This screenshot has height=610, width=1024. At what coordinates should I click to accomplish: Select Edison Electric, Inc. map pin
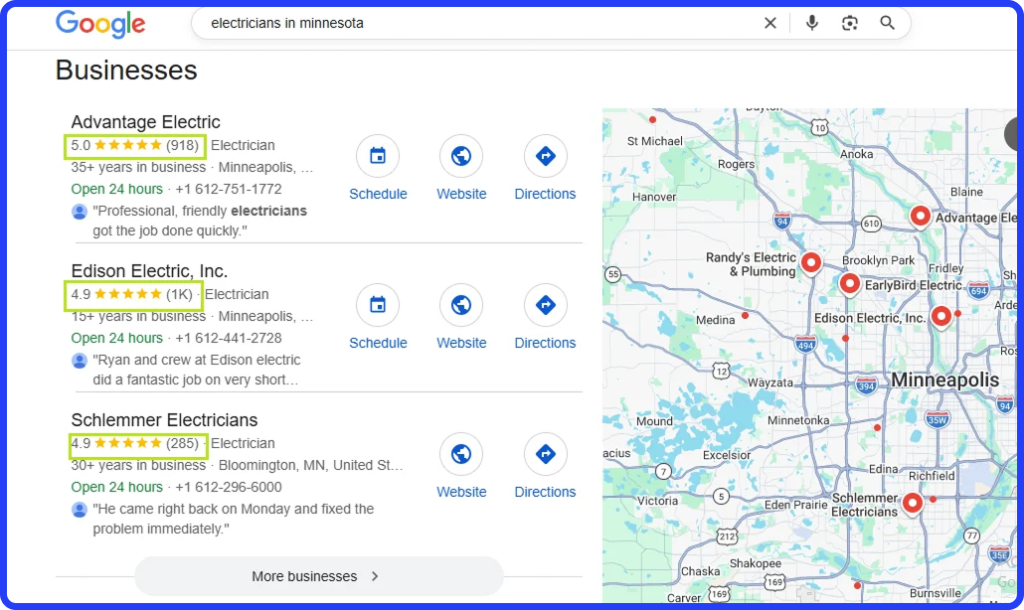coord(940,317)
